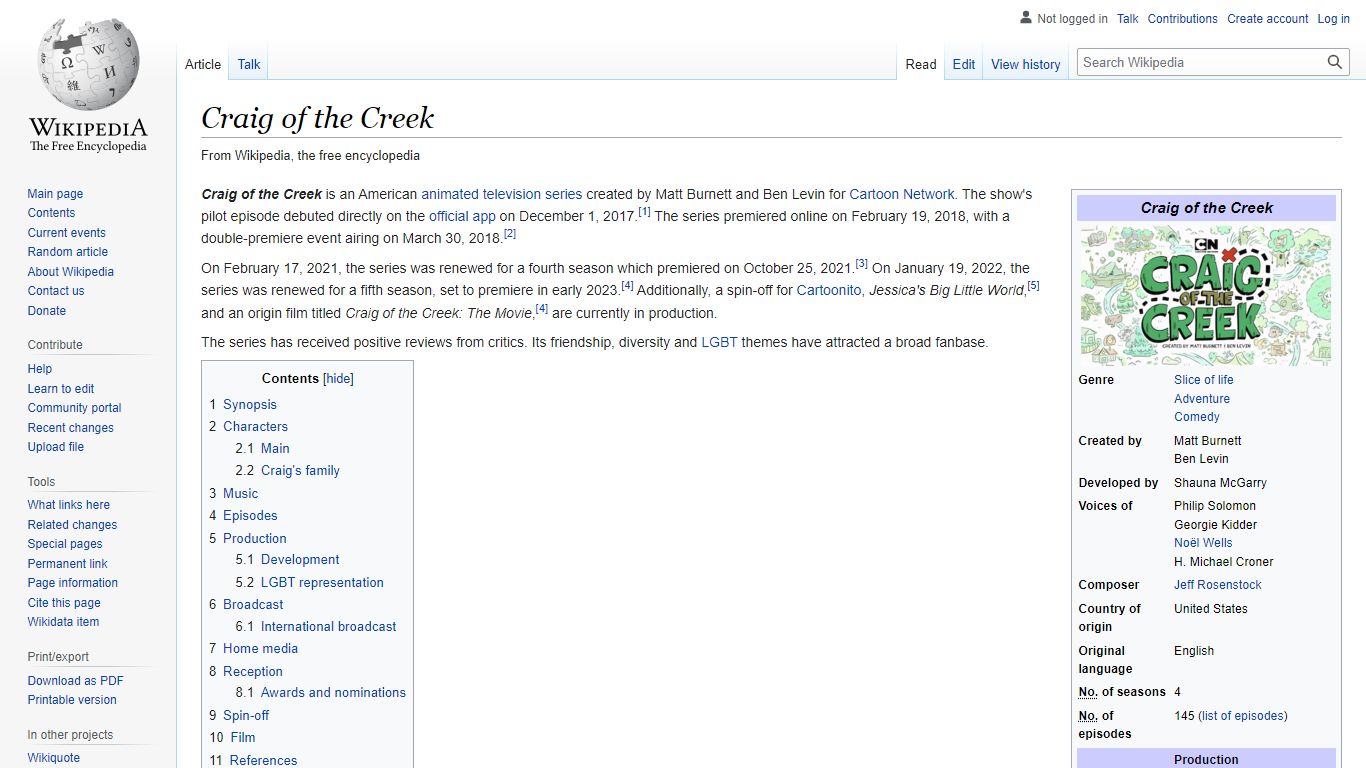Open the View history tab
This screenshot has width=1366, height=768.
tap(1025, 64)
